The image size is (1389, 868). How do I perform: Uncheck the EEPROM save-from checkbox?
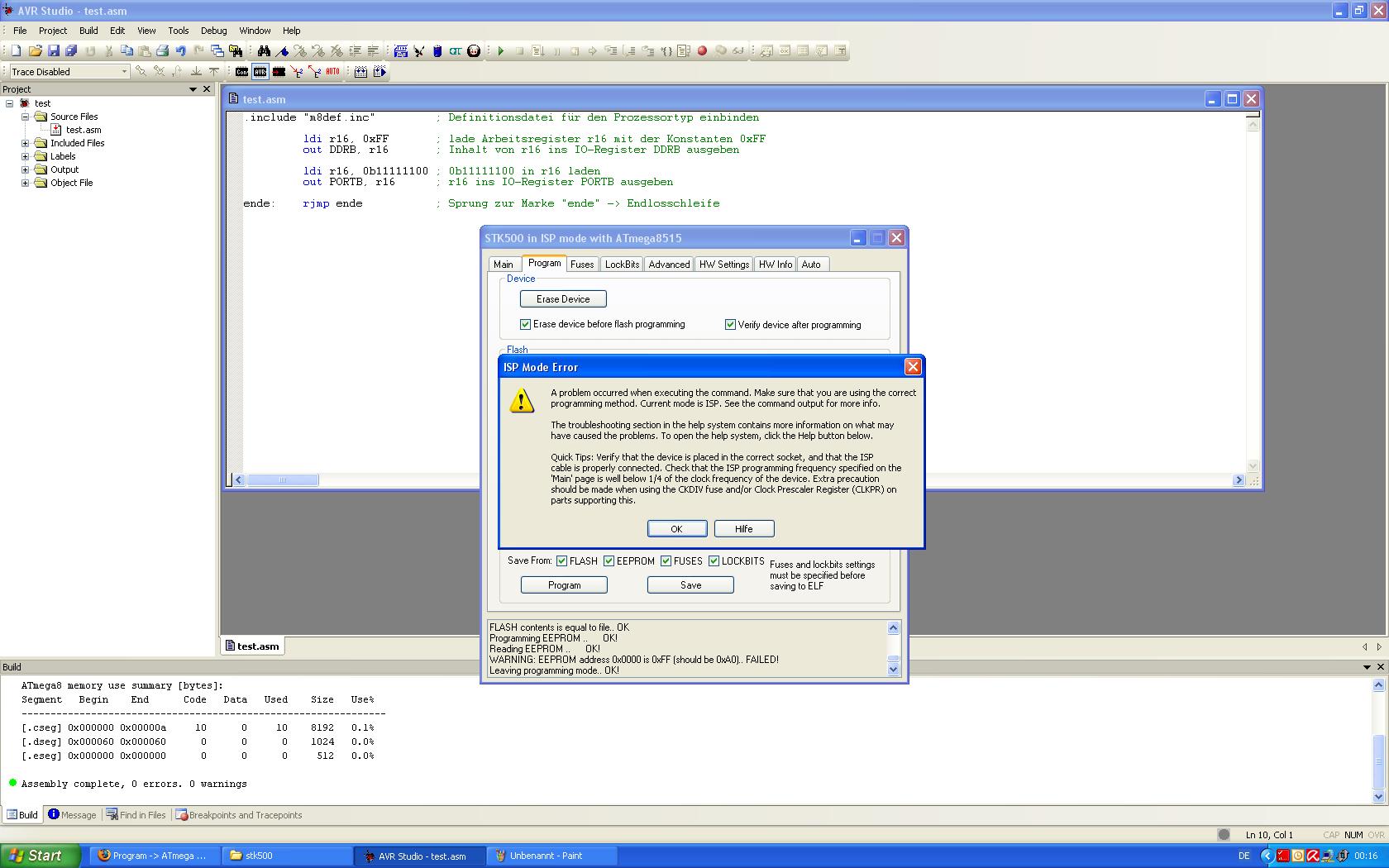tap(609, 560)
